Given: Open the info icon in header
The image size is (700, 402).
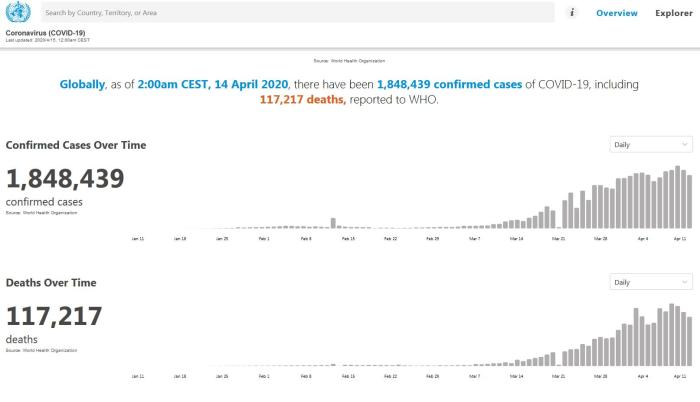Looking at the screenshot, I should pos(572,13).
